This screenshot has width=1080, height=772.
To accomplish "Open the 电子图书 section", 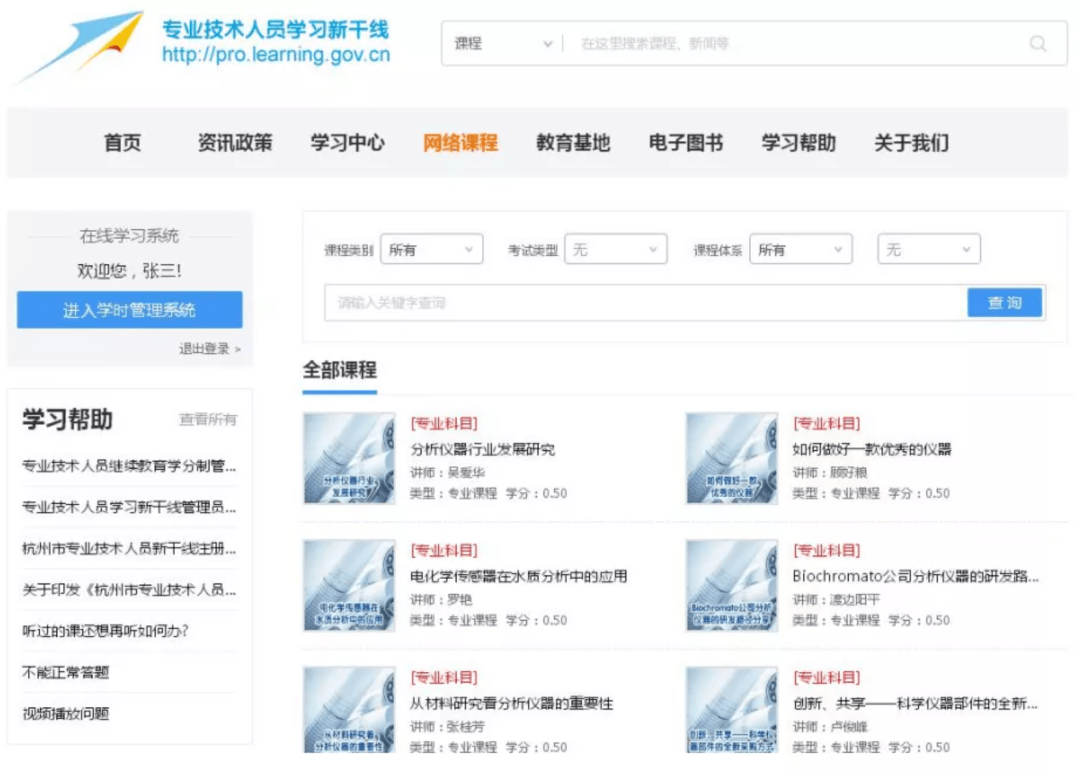I will tap(687, 143).
